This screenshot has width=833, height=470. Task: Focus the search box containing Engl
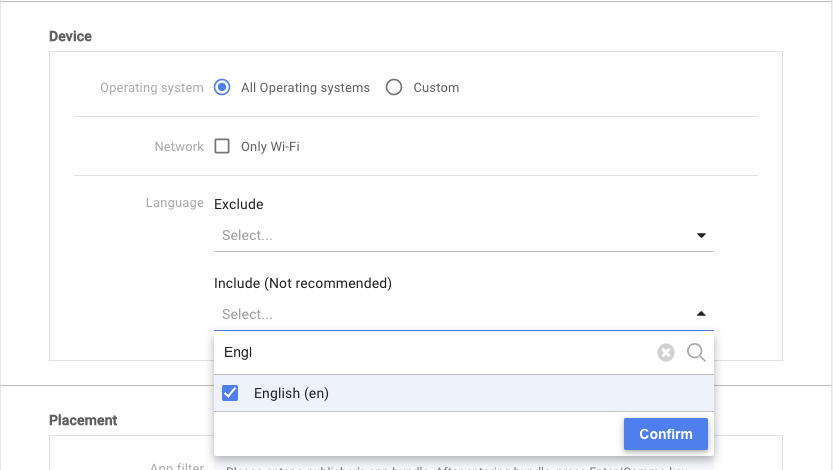pos(430,353)
